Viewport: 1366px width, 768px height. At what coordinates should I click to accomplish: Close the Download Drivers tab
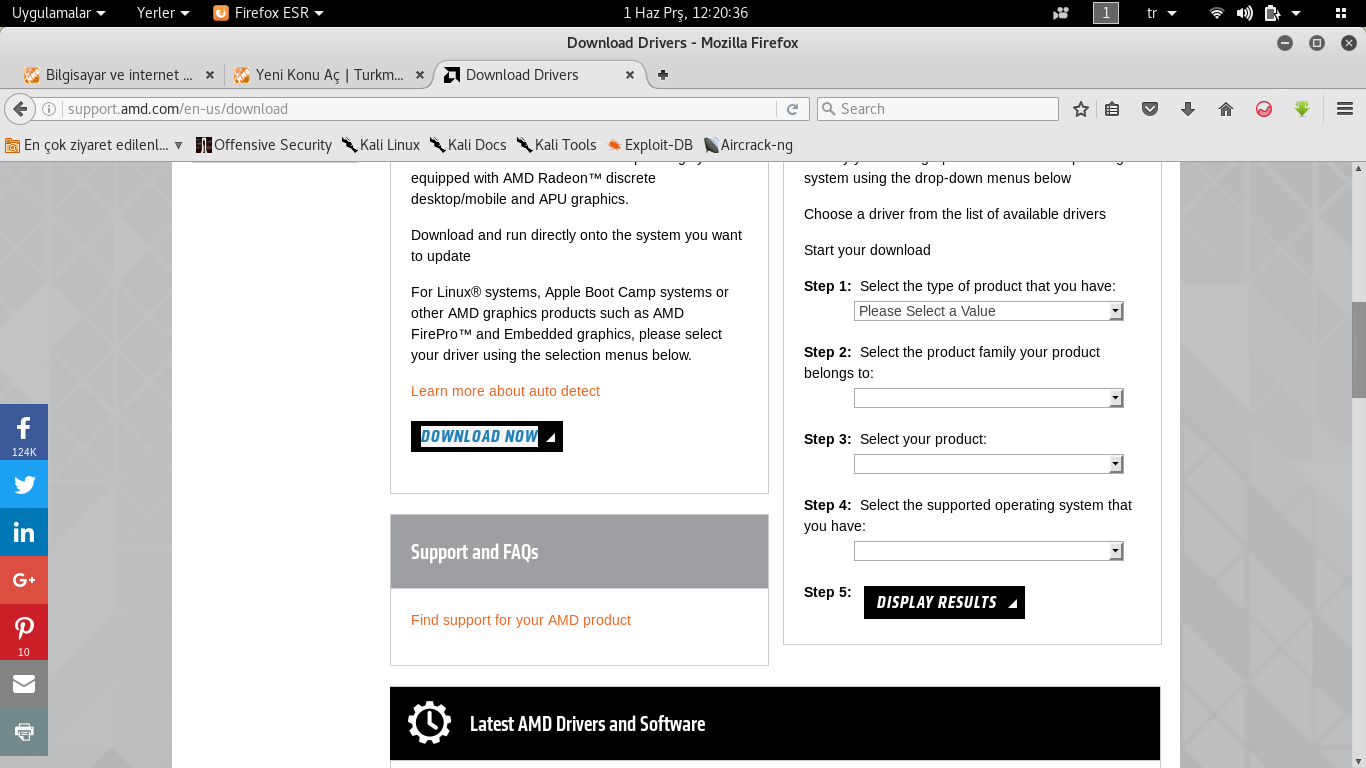(x=630, y=75)
